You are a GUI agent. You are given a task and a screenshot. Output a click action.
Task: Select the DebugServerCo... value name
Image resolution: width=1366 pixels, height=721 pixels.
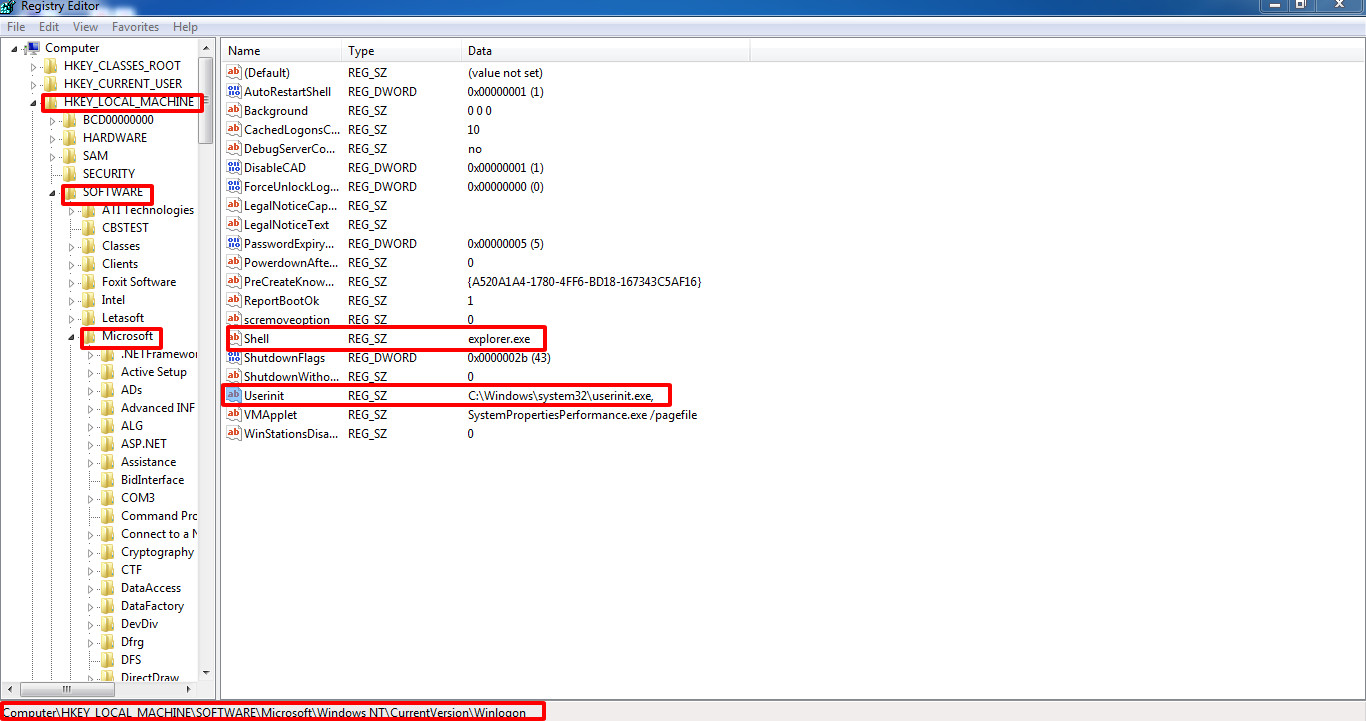[x=291, y=149]
